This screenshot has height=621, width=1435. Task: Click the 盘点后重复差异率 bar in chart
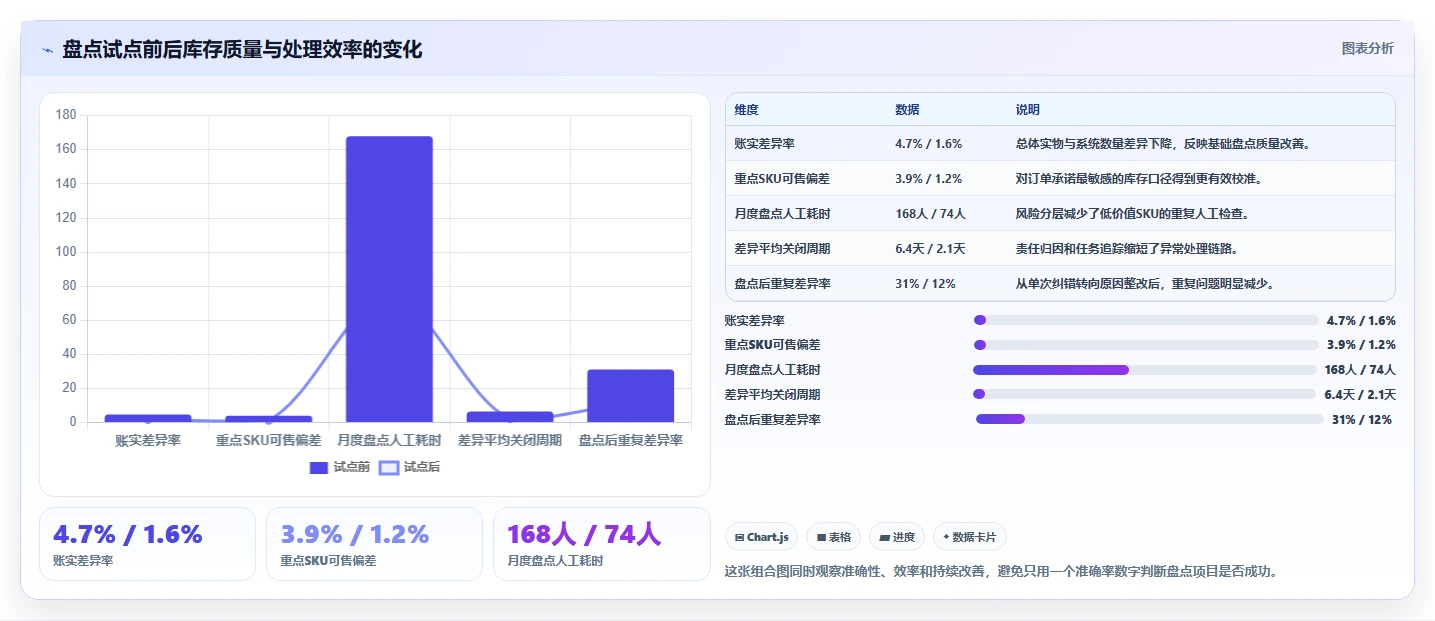click(x=631, y=396)
